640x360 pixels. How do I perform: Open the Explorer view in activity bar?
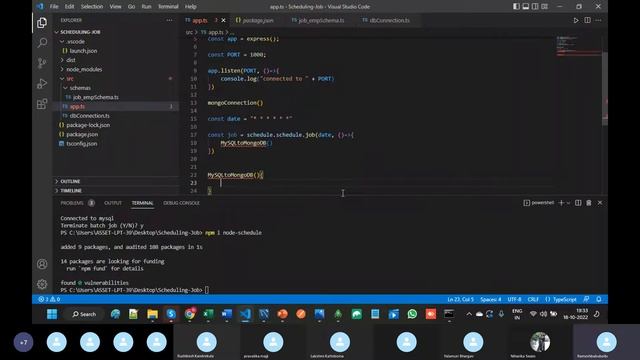pos(42,23)
